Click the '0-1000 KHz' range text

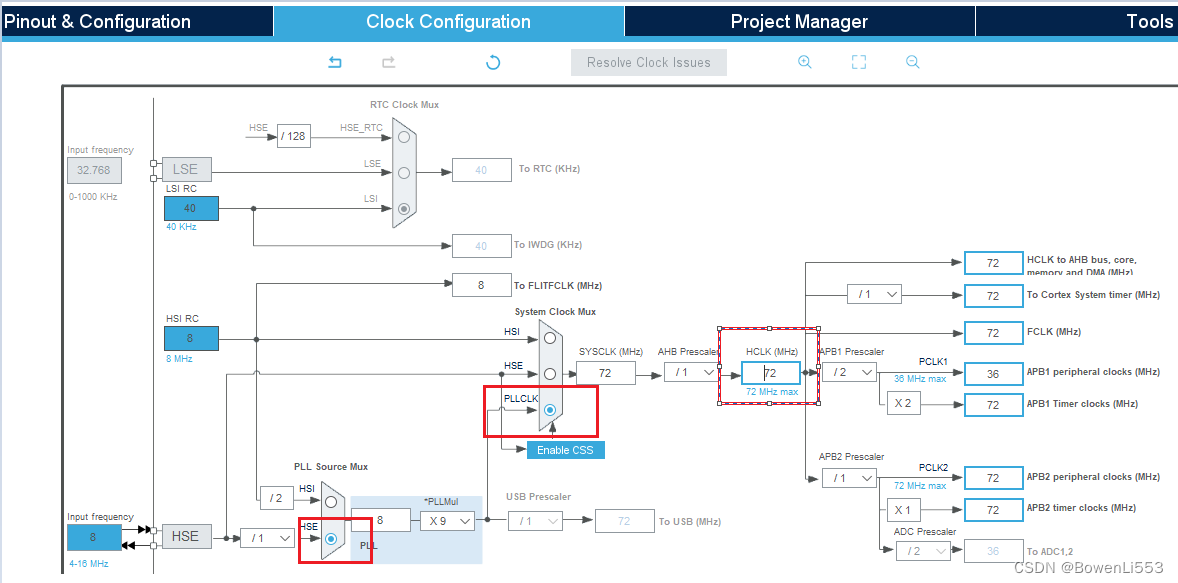click(92, 197)
